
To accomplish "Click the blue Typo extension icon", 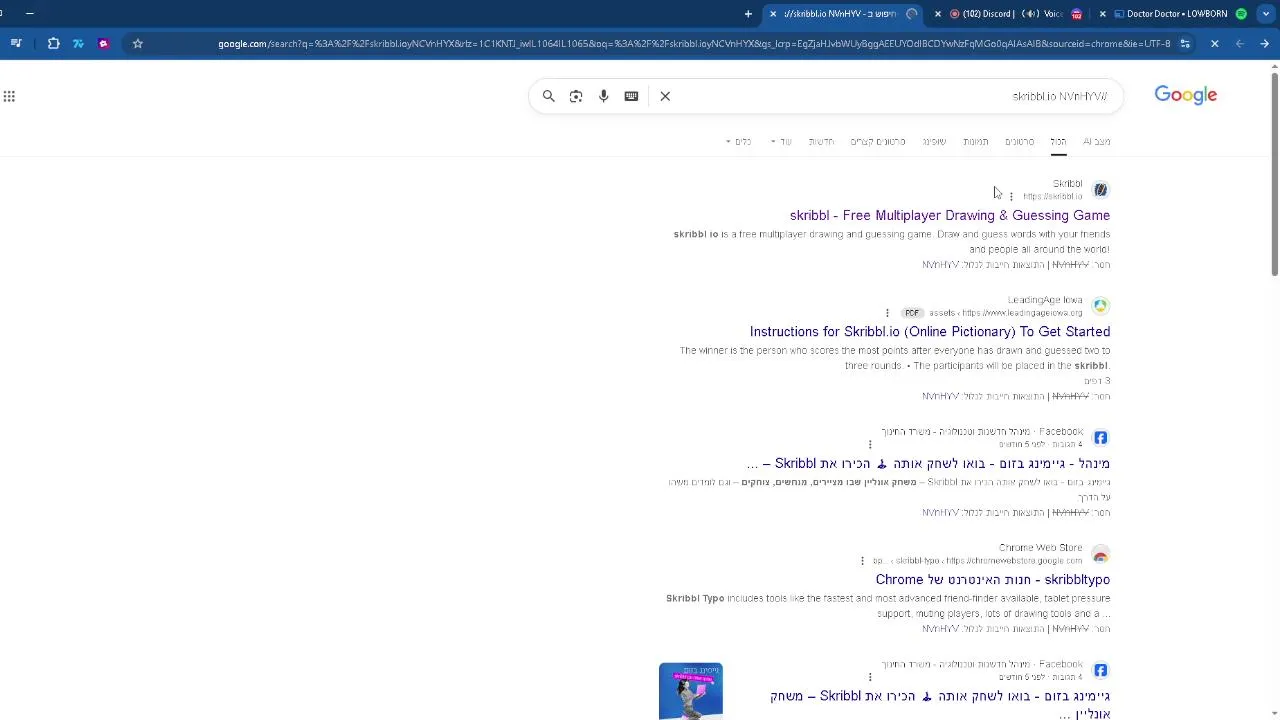I will click(78, 44).
